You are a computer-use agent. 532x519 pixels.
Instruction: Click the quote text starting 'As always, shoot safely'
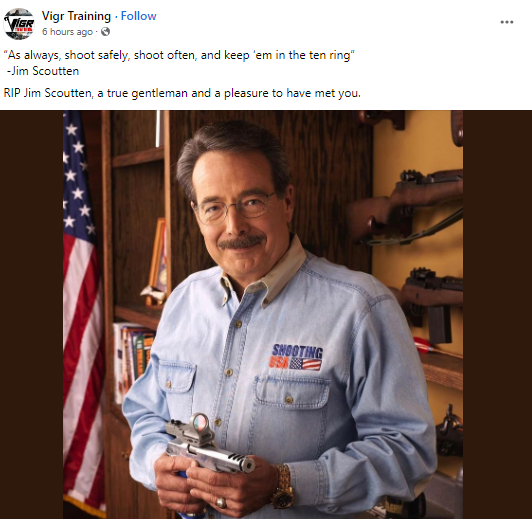[179, 55]
